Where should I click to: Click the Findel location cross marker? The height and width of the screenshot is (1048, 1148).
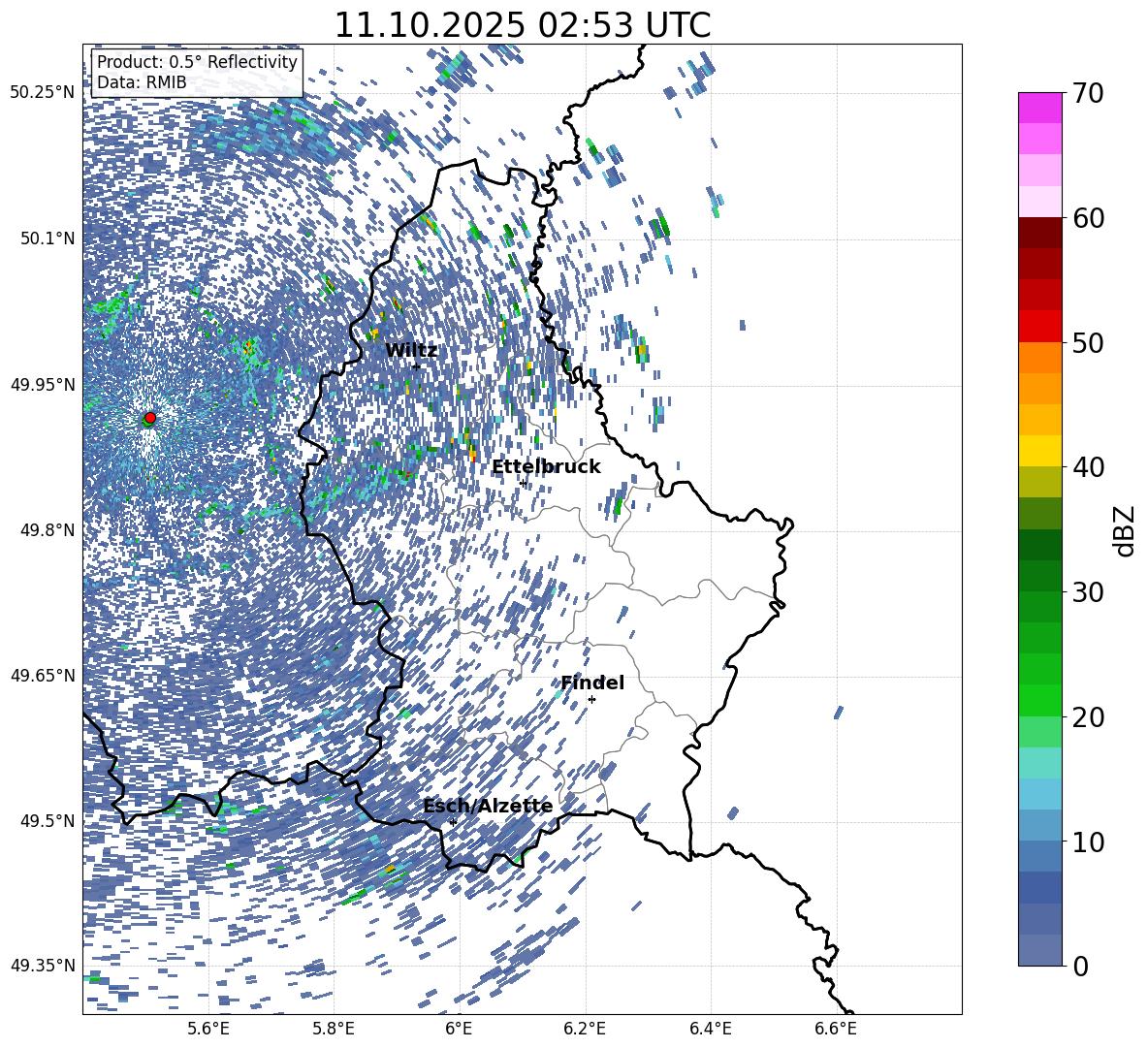coord(591,700)
